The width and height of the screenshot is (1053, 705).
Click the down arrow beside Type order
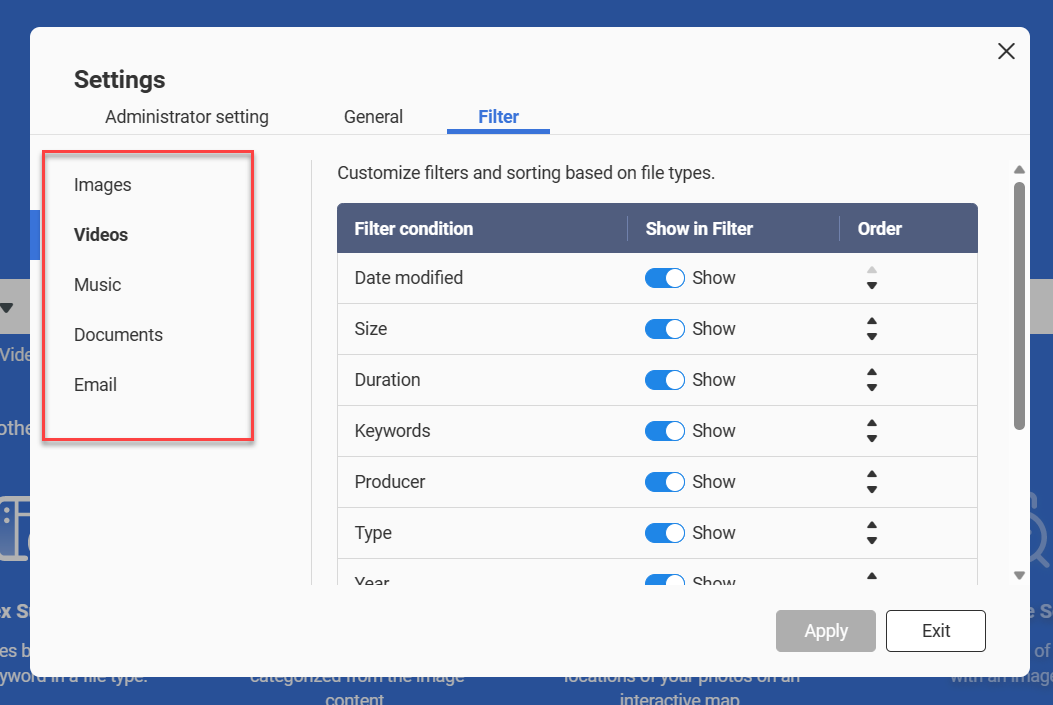point(872,540)
